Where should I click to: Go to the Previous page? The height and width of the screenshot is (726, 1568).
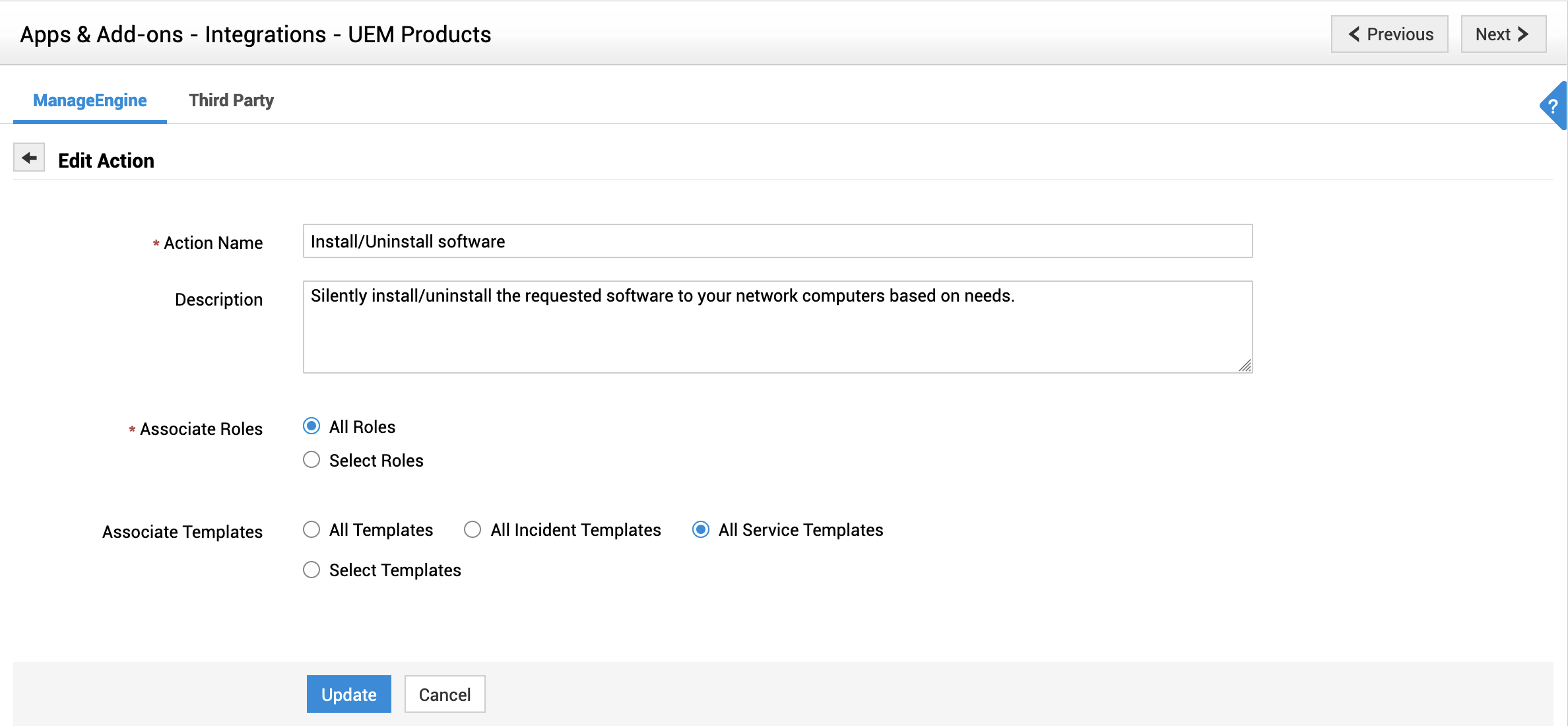click(1389, 34)
